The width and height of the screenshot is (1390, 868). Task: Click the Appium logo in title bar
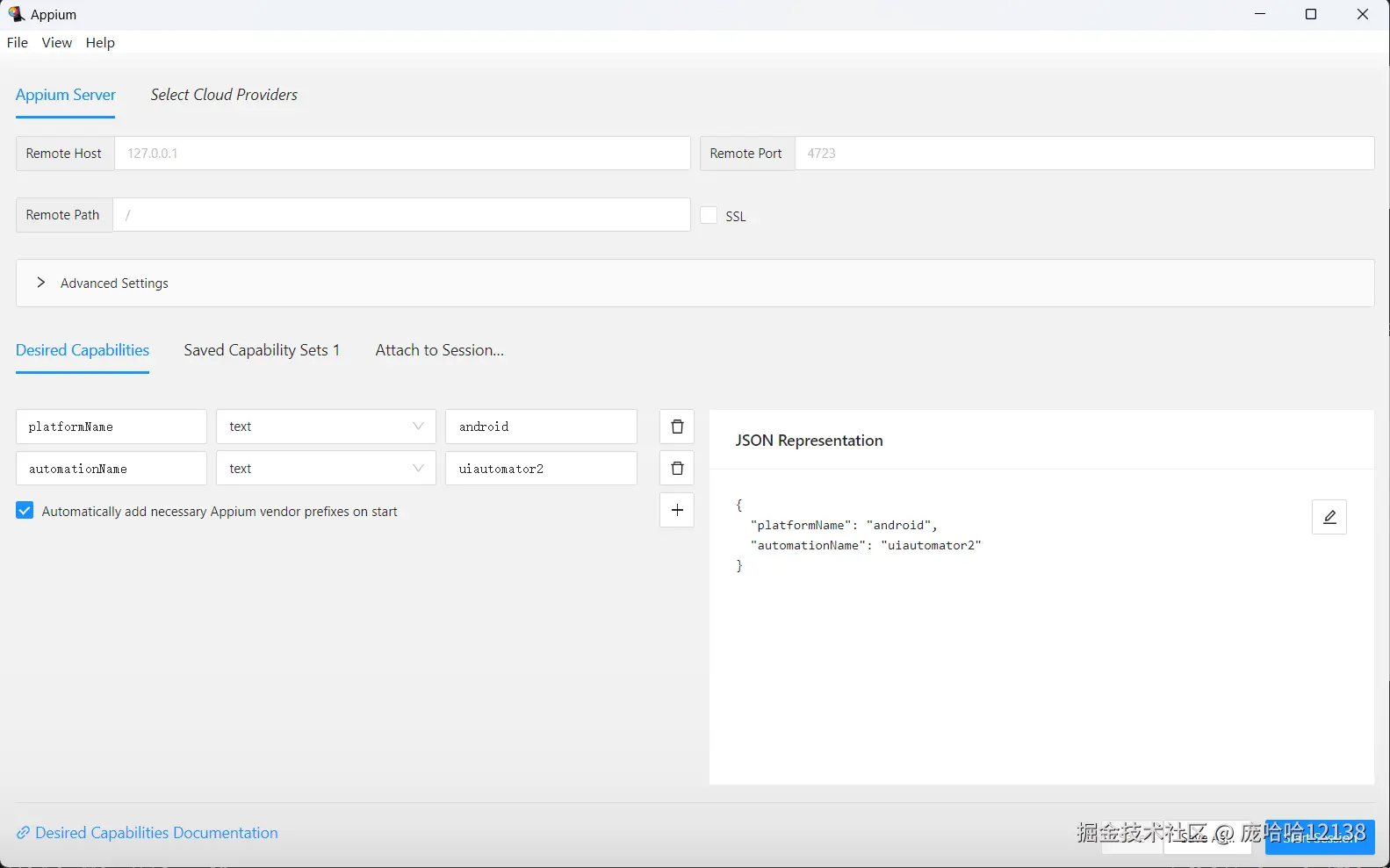16,14
